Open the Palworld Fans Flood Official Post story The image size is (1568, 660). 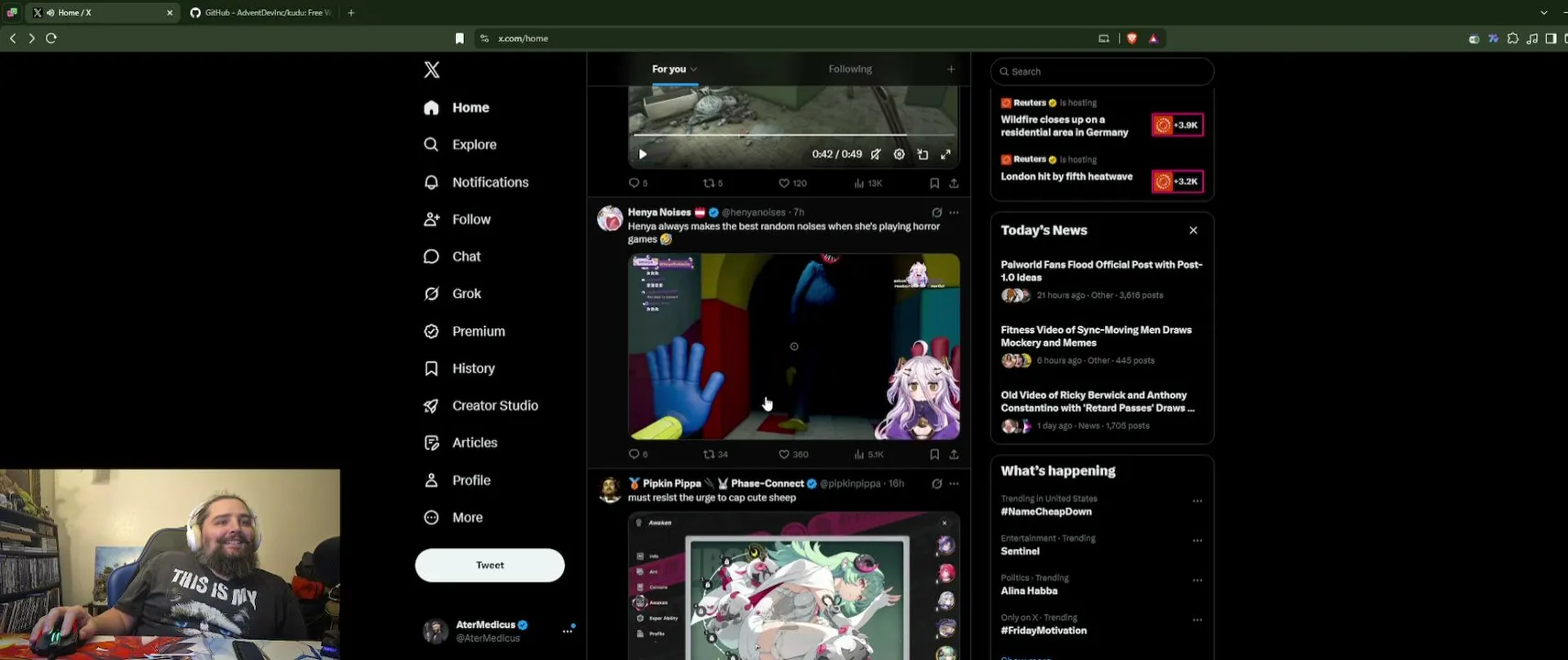[x=1101, y=270]
